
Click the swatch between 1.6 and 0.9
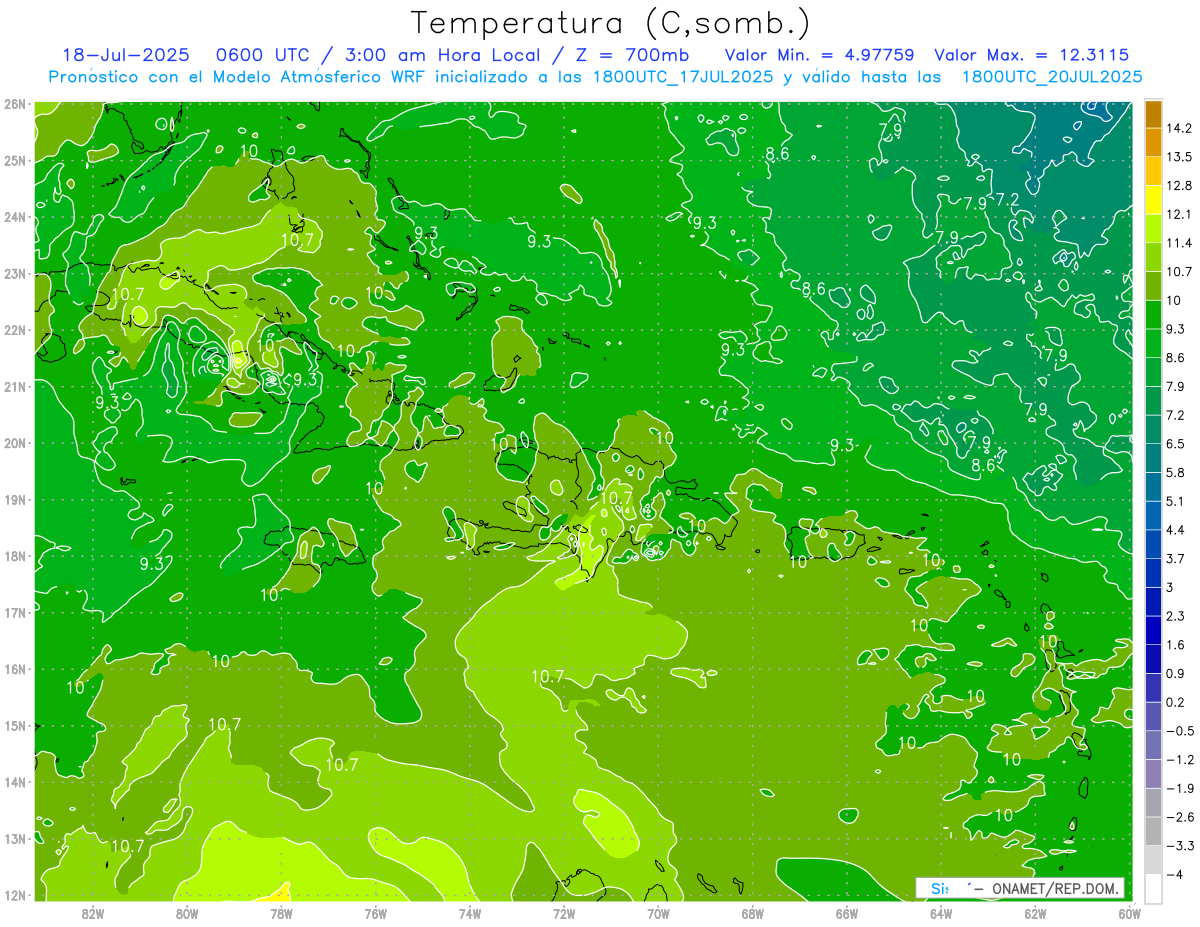(x=1153, y=658)
